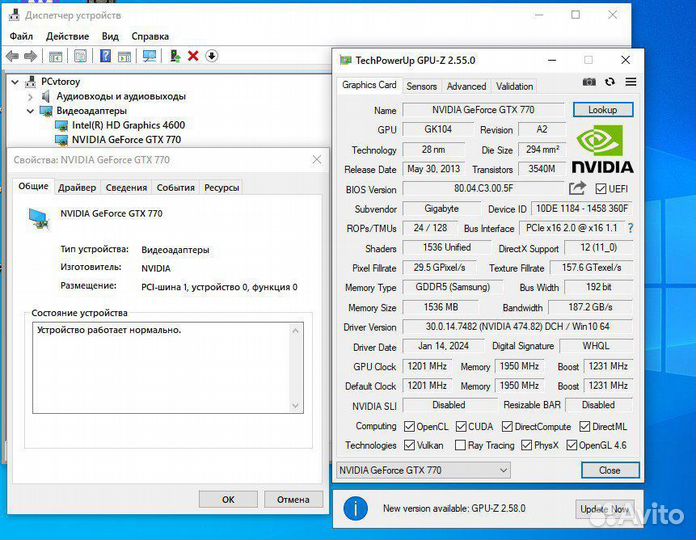Screen dimensions: 696x540
Task: Click the BIOS export share icon
Action: [577, 189]
